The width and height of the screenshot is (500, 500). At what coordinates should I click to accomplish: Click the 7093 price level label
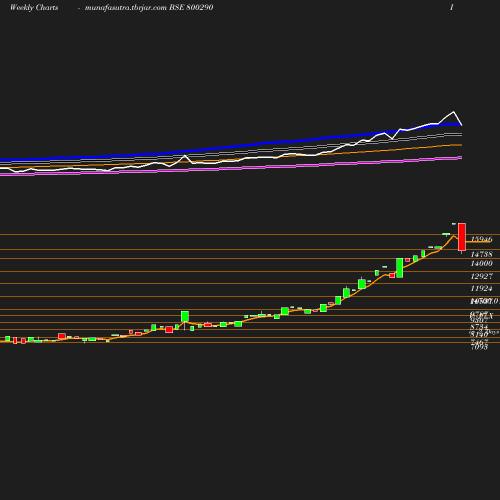(479, 347)
